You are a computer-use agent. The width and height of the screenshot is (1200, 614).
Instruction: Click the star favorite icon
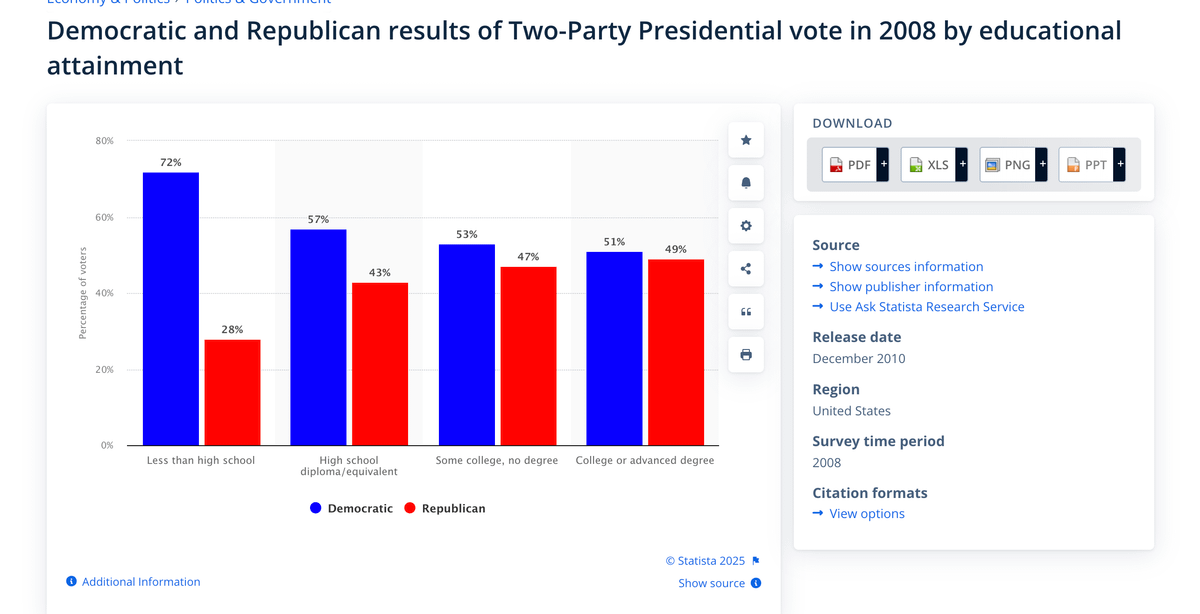point(746,140)
